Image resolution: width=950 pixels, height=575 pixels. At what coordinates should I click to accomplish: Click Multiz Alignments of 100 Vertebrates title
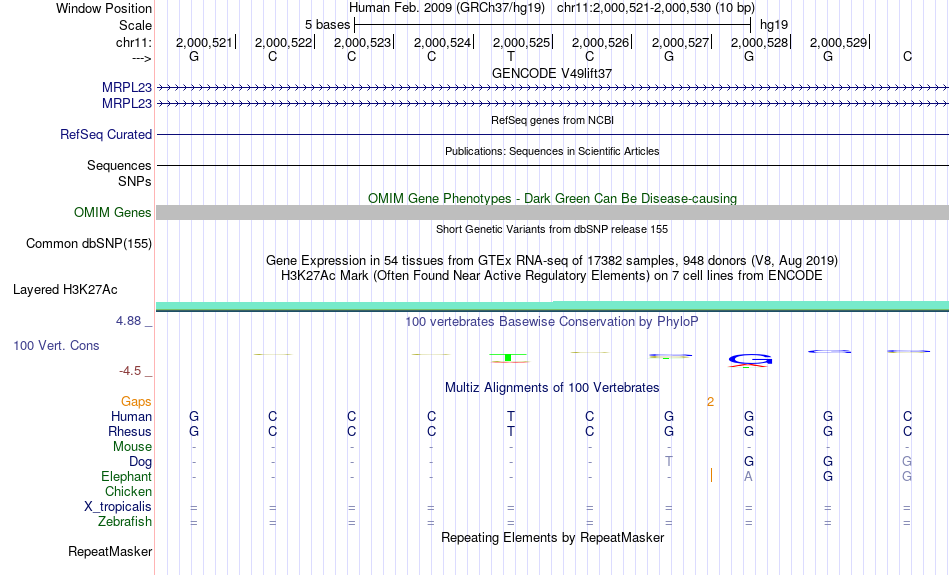tap(552, 388)
